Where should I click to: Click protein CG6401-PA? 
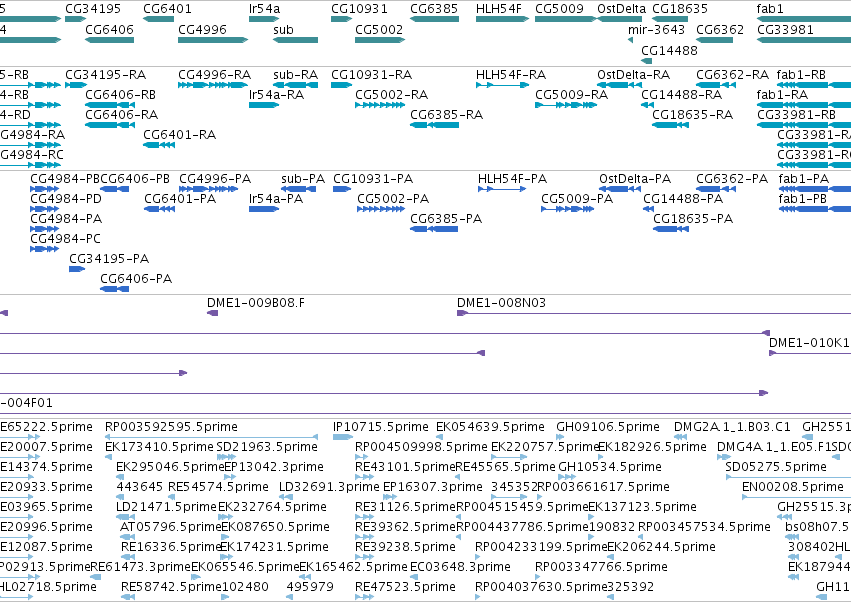[x=160, y=209]
